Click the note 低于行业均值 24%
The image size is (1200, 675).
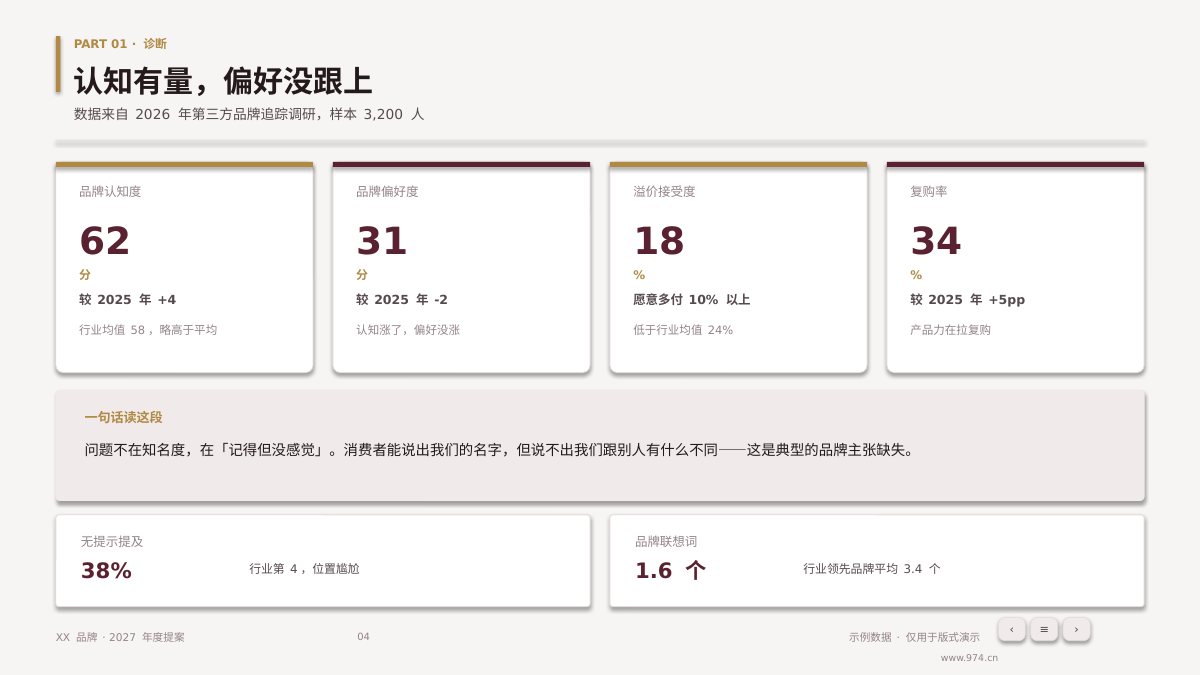coord(683,329)
